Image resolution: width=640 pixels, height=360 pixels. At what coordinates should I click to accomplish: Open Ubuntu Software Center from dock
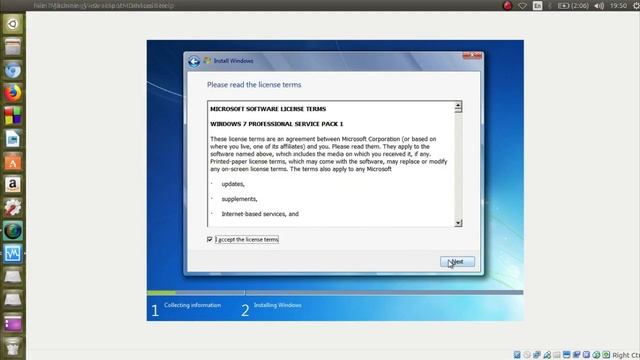click(x=13, y=162)
